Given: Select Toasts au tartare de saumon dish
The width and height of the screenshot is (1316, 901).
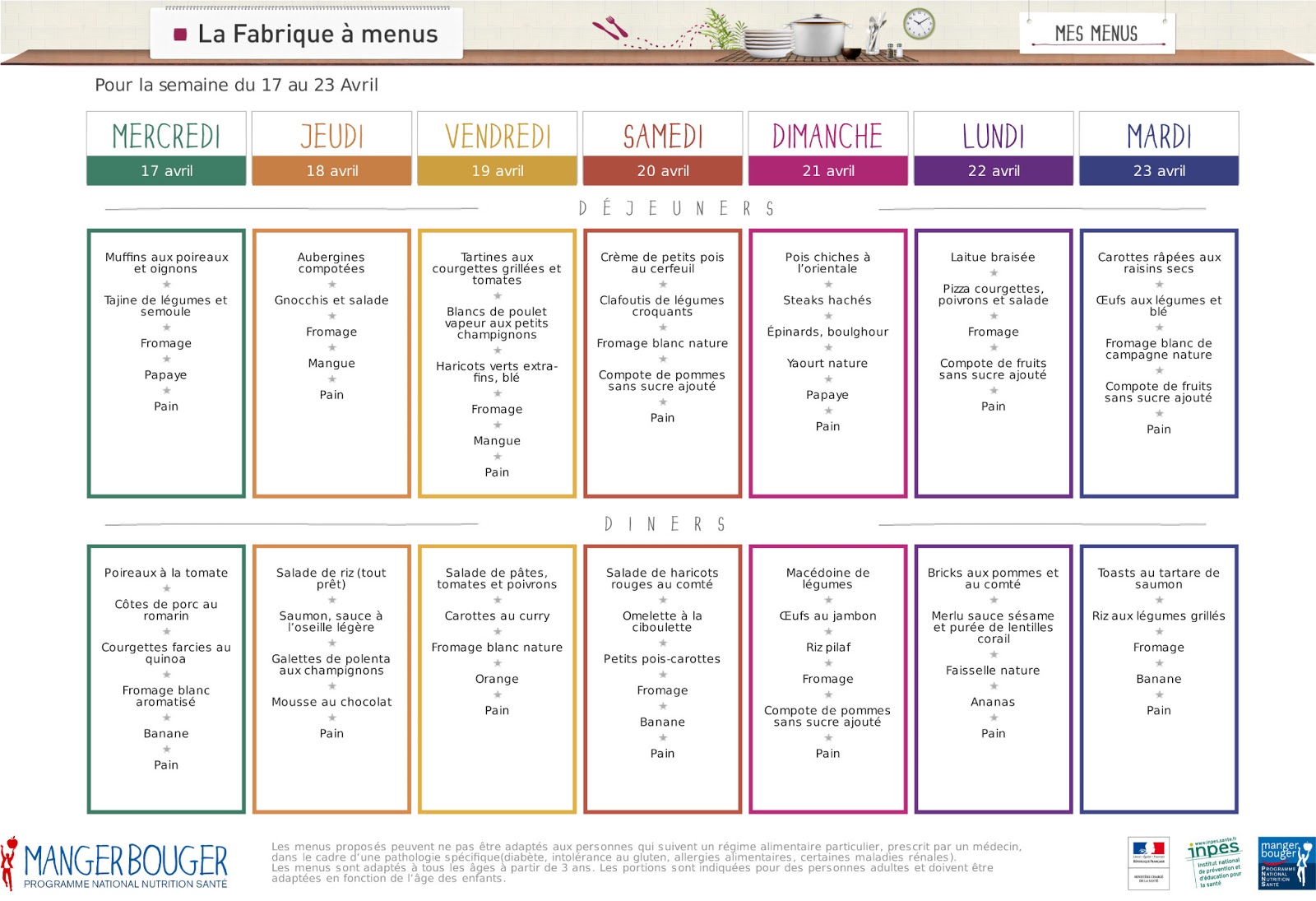Looking at the screenshot, I should point(1158,578).
